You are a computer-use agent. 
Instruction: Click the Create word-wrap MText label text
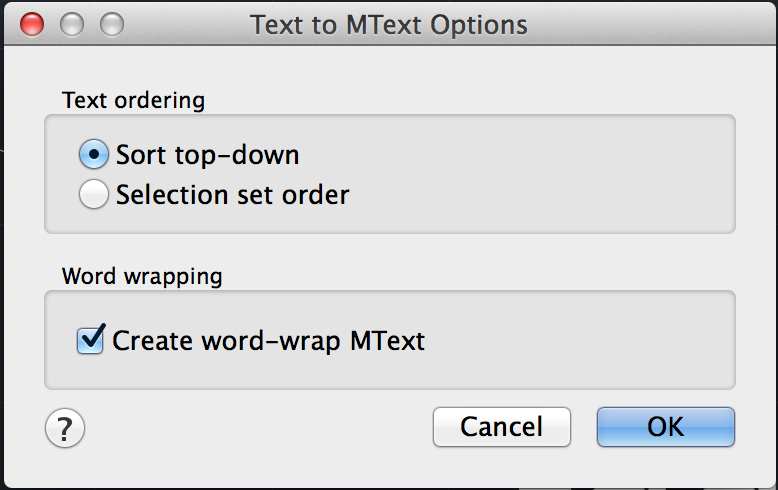pyautogui.click(x=268, y=341)
